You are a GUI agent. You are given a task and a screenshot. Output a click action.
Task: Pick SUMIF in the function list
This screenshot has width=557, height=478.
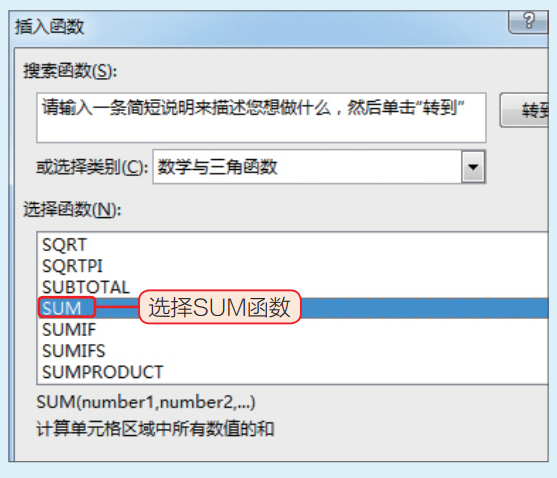coord(69,330)
